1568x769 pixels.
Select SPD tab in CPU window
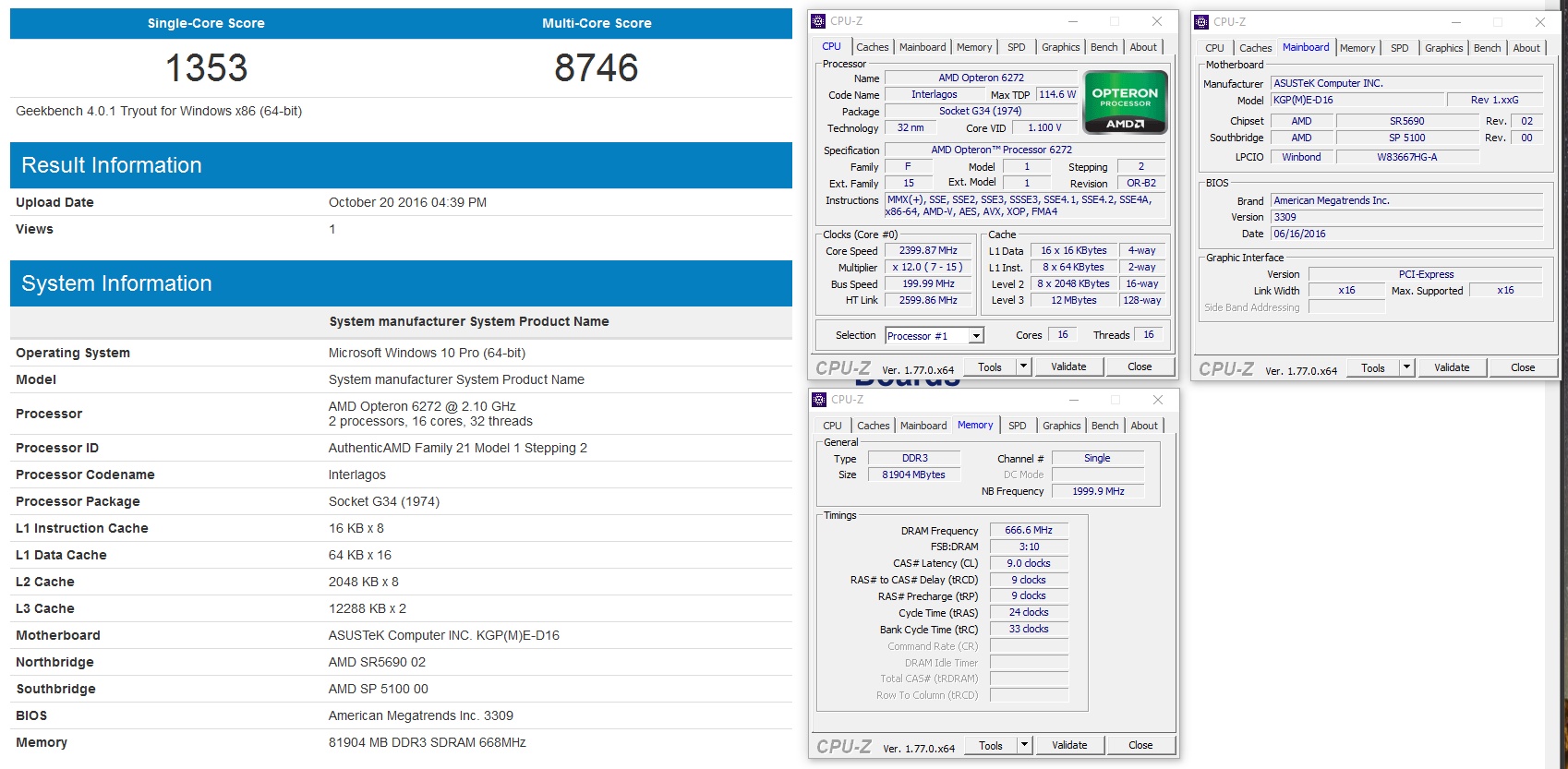(1016, 47)
